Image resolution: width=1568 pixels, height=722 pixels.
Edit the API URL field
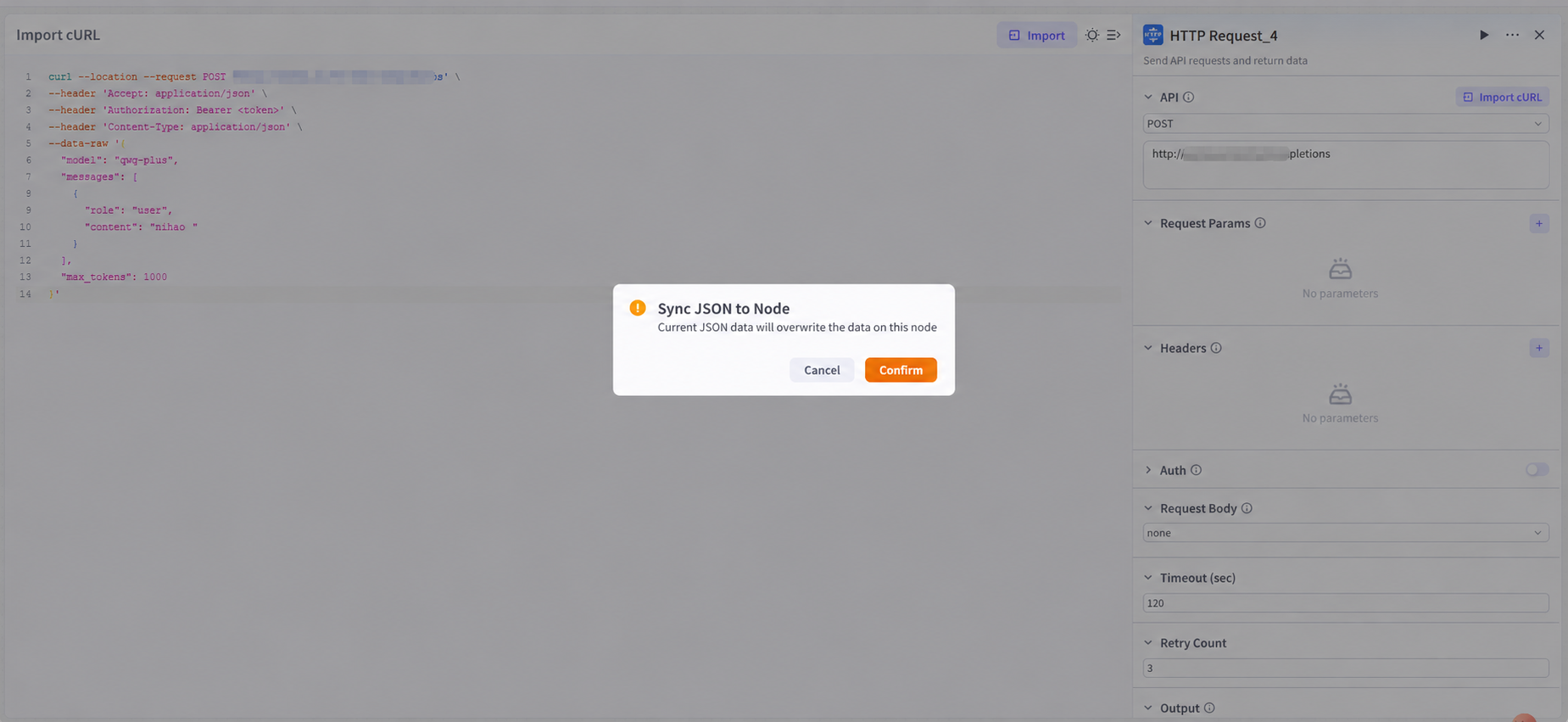(1346, 165)
